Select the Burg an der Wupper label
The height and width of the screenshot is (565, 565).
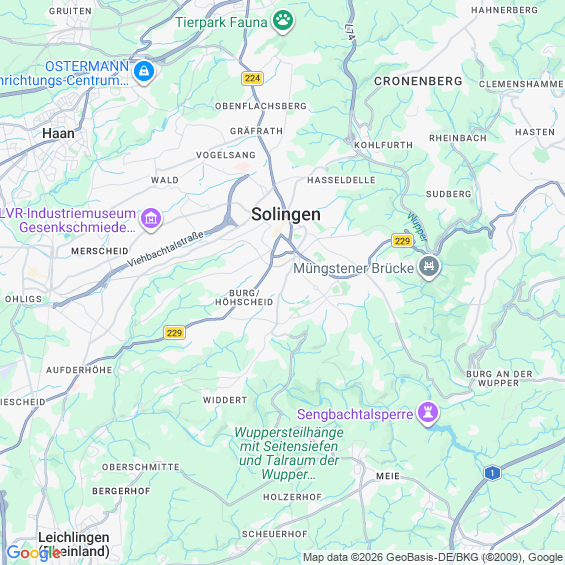pos(499,379)
